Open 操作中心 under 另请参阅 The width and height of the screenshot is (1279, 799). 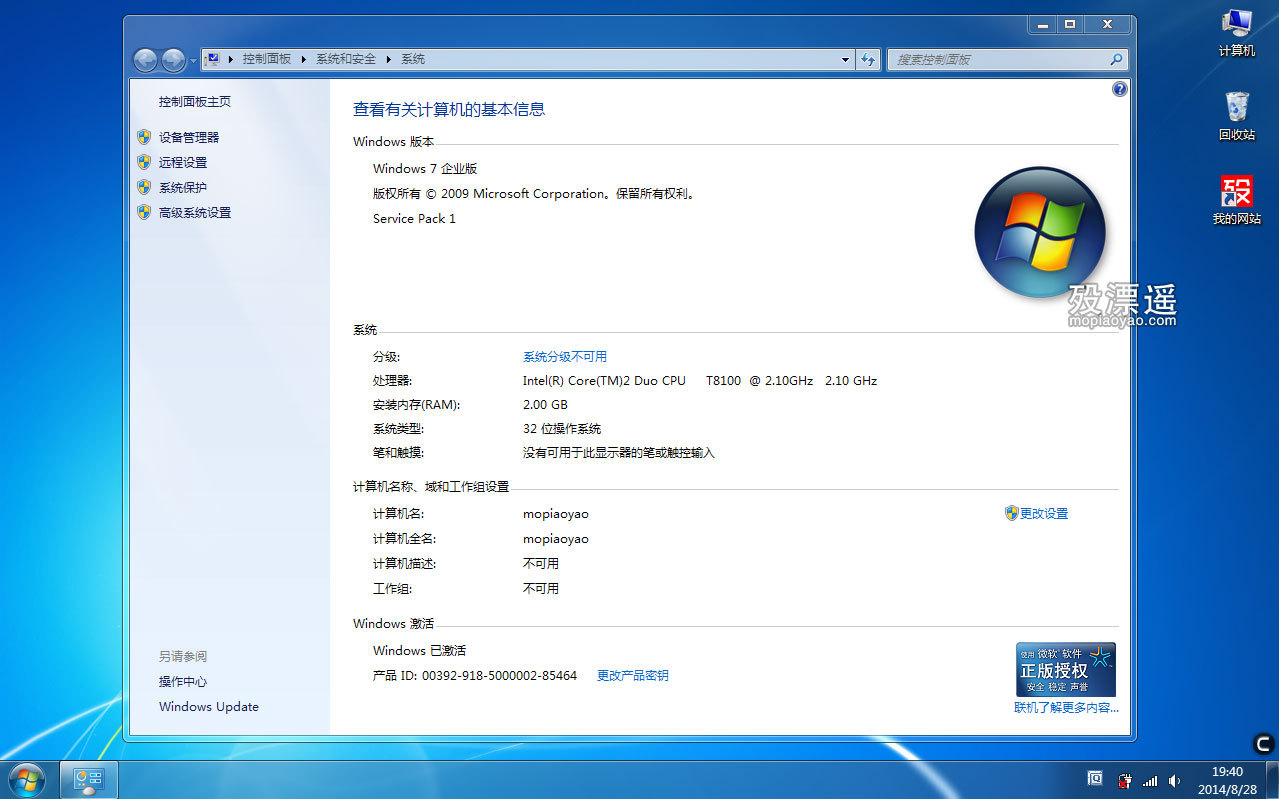[182, 681]
